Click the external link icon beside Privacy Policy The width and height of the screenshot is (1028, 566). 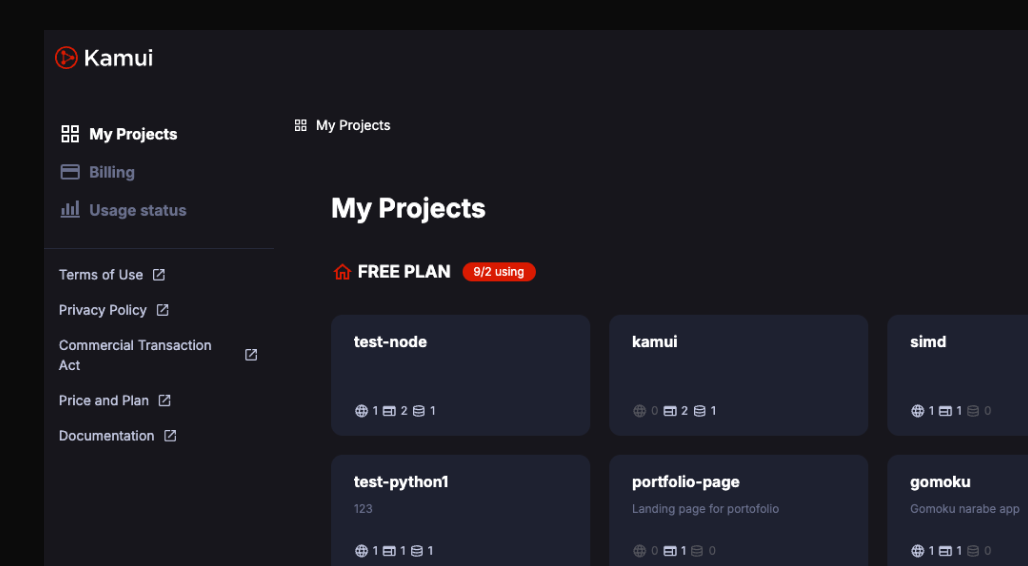point(163,310)
